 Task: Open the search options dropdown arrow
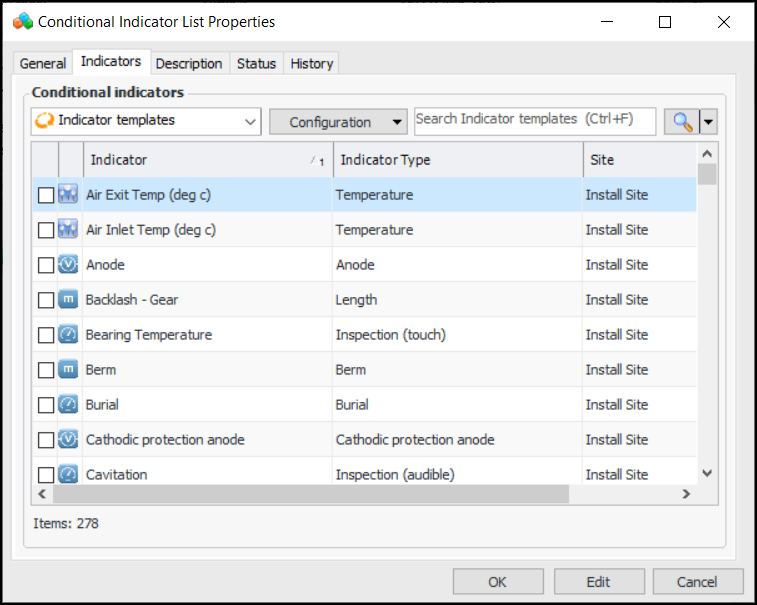coord(709,122)
